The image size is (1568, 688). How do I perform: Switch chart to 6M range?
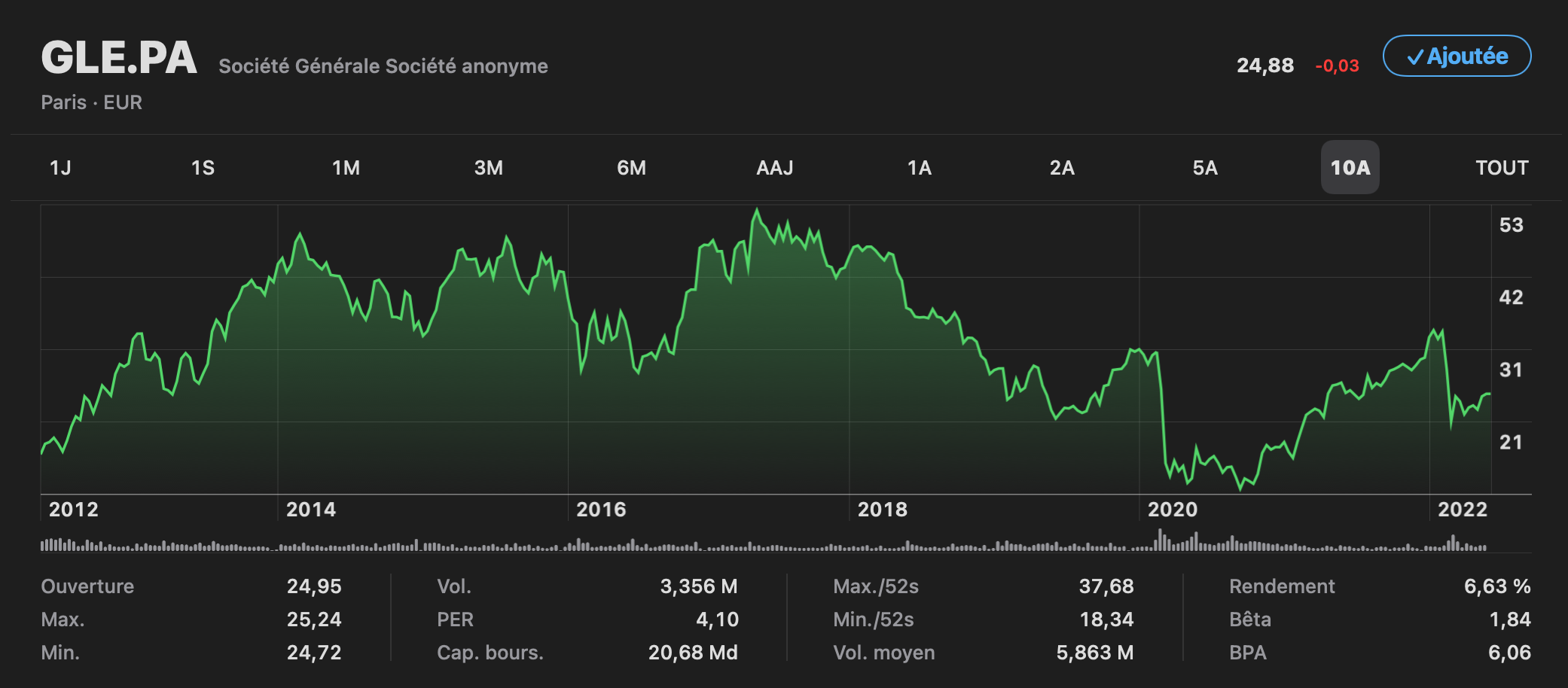[631, 168]
